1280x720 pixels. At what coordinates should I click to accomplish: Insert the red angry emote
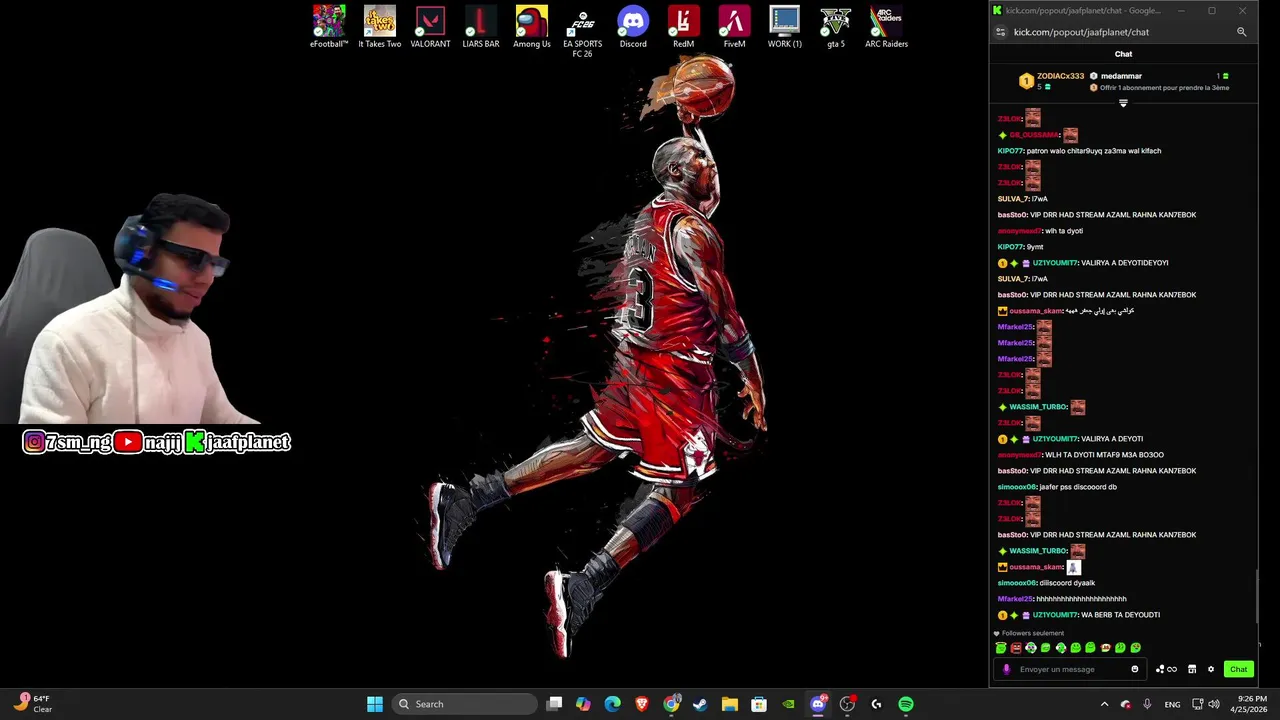1016,648
